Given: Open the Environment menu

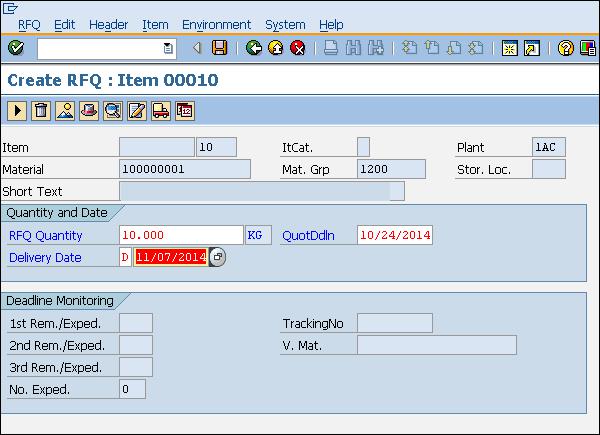Looking at the screenshot, I should tap(217, 24).
